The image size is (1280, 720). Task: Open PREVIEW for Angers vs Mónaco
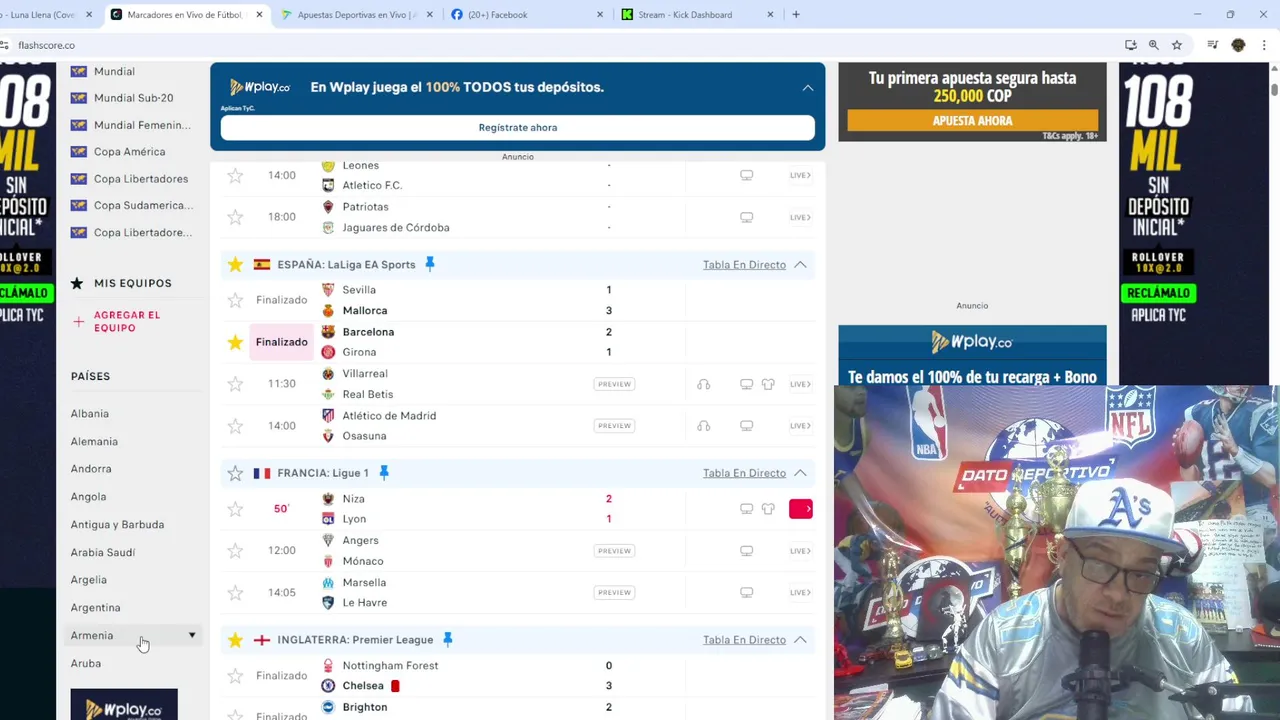point(614,551)
